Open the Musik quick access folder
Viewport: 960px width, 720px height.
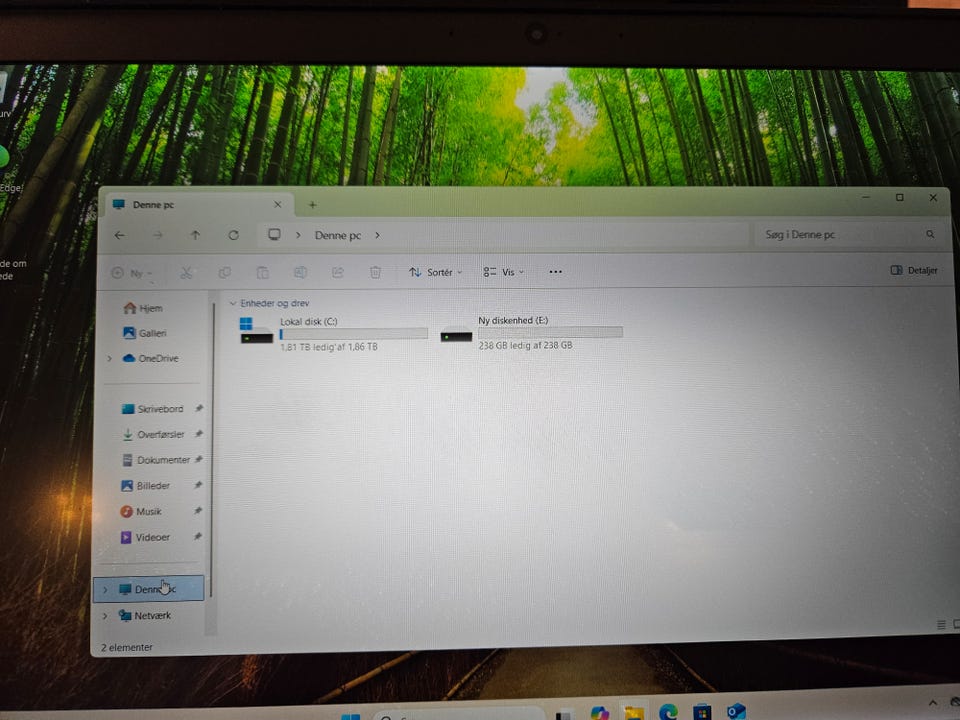tap(141, 511)
